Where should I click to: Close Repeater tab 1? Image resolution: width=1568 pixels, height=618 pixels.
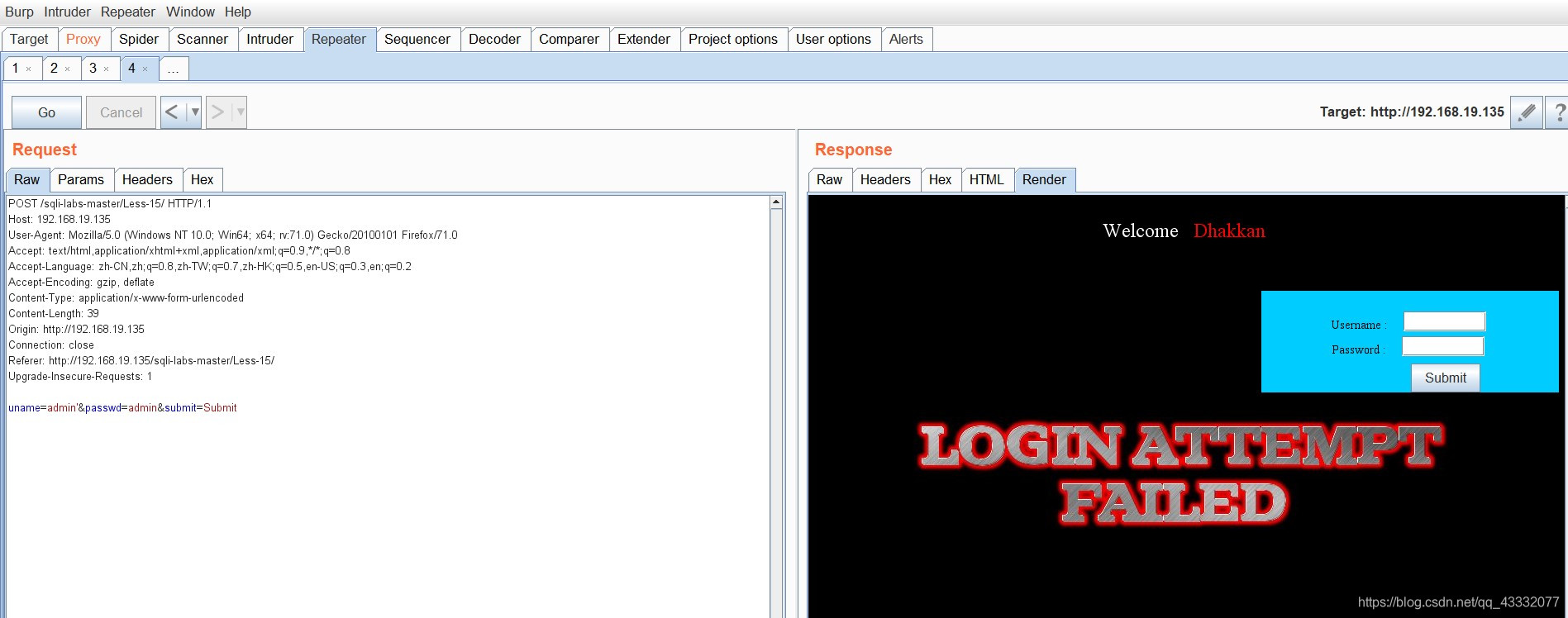(x=29, y=69)
